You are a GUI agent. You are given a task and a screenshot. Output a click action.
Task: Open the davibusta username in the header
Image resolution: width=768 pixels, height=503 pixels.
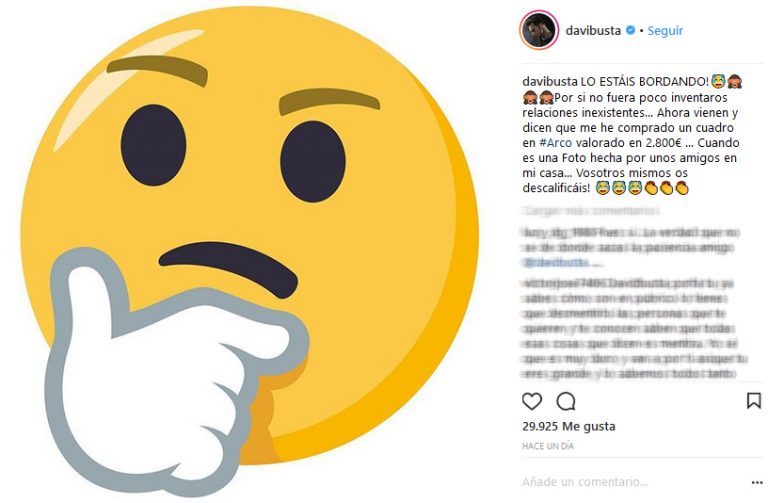593,30
